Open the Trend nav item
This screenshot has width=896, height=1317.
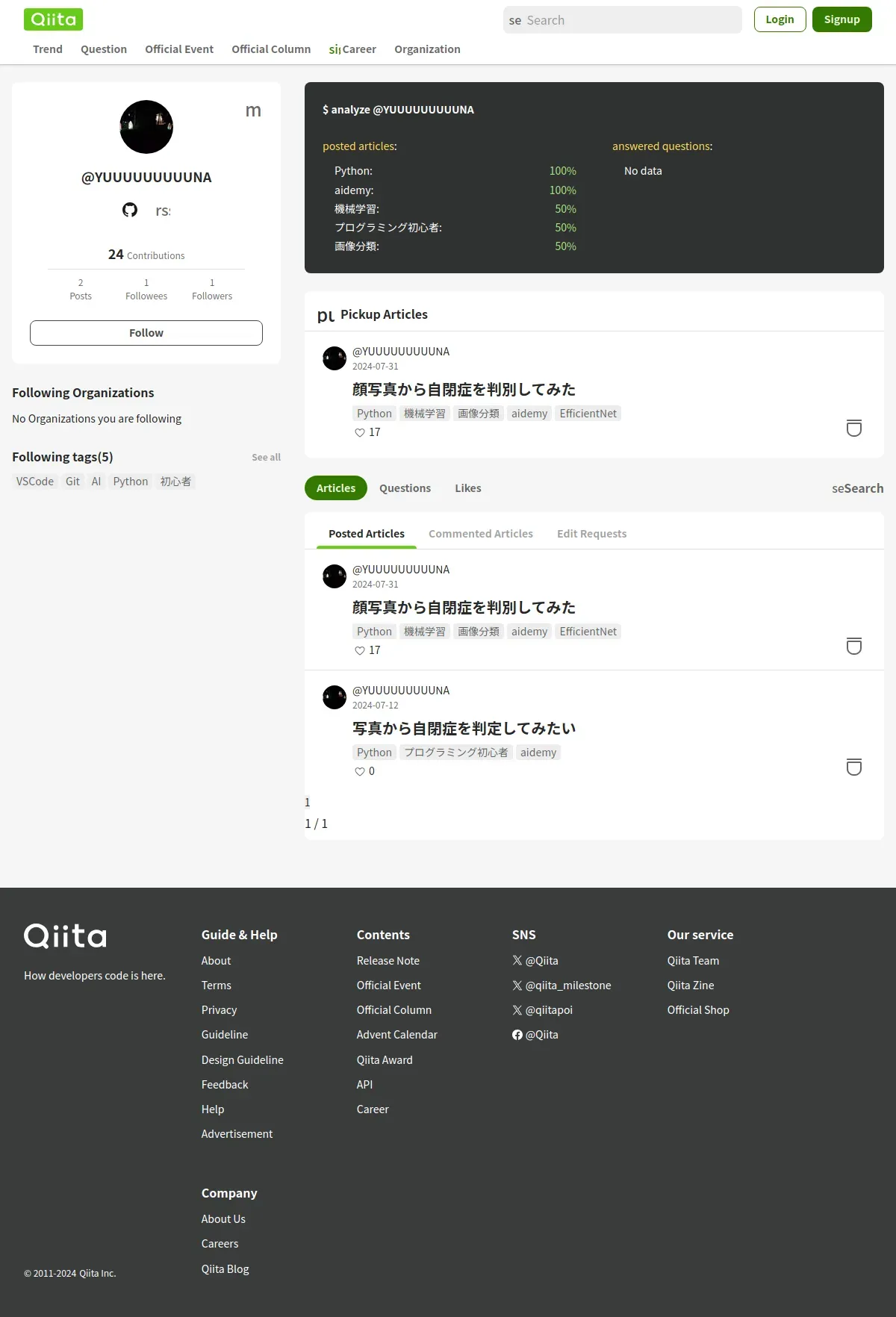coord(48,49)
